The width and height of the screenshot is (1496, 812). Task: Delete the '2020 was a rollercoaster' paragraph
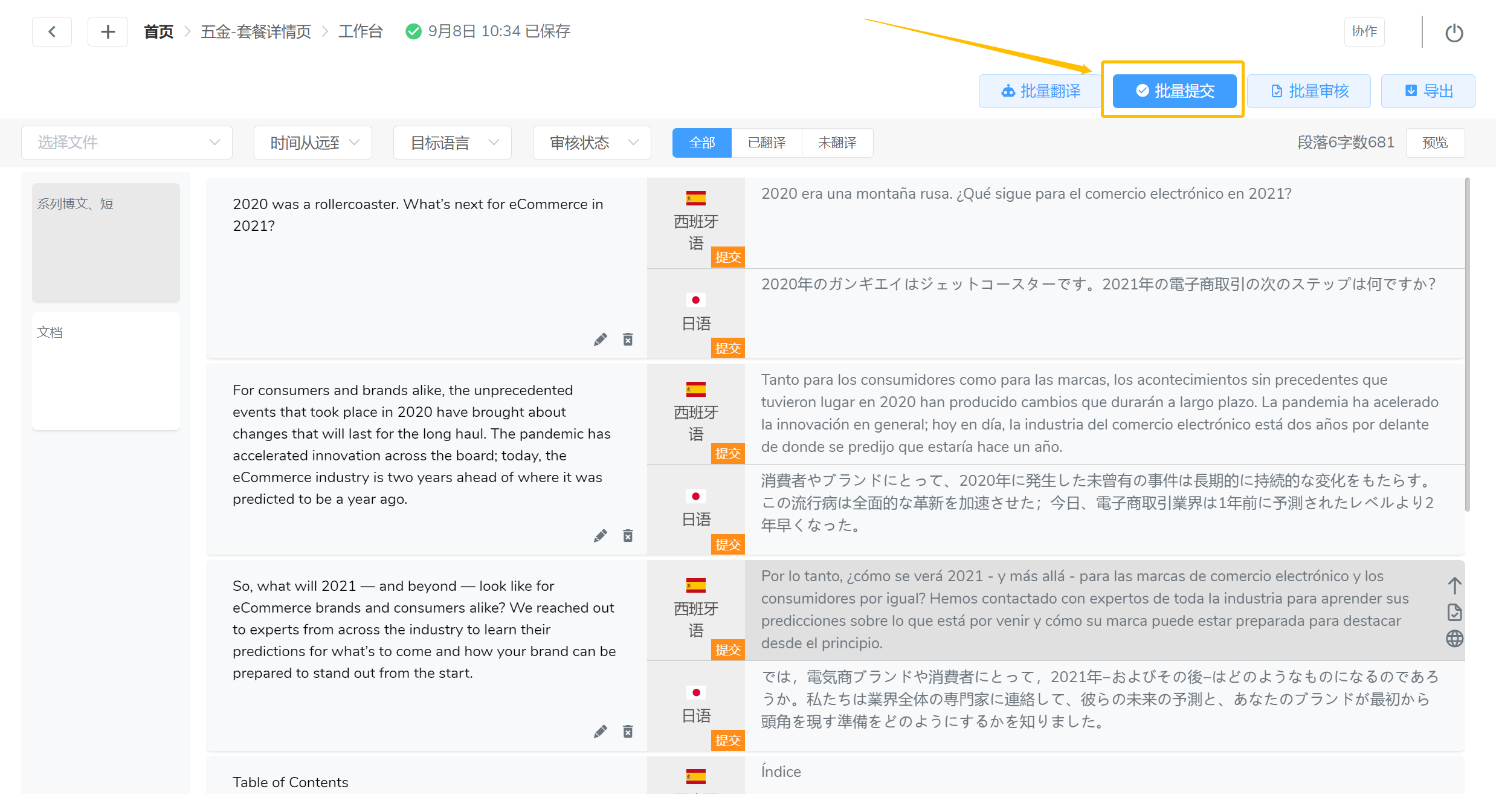coord(628,340)
